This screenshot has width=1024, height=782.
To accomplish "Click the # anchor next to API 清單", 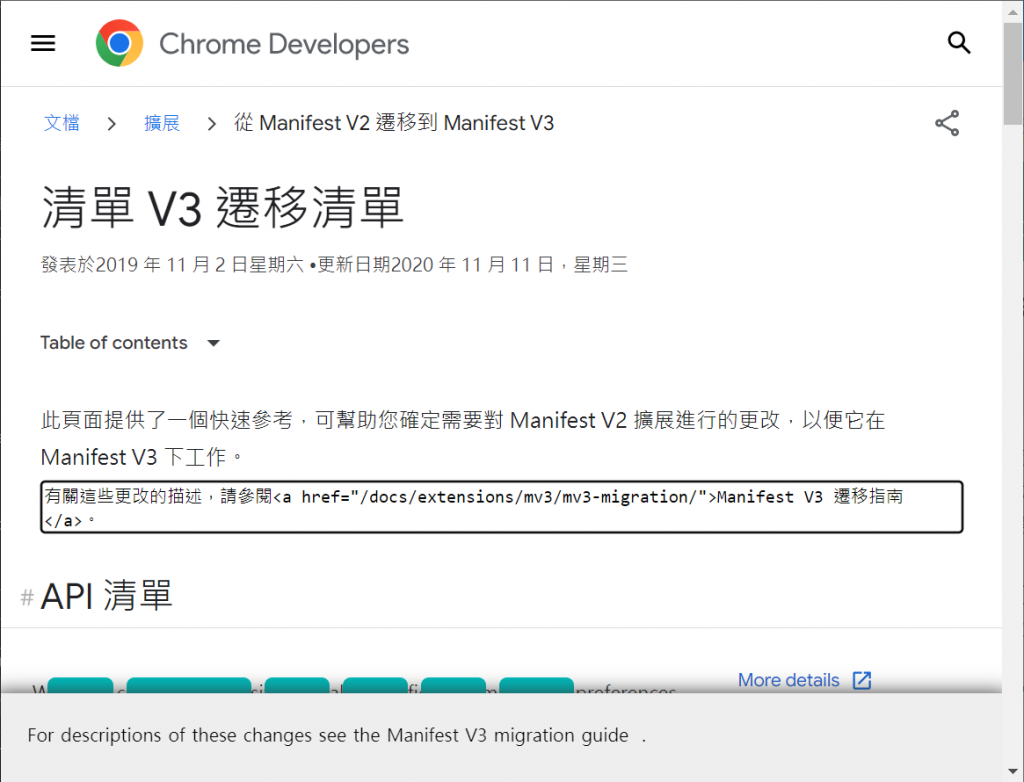I will tap(27, 596).
